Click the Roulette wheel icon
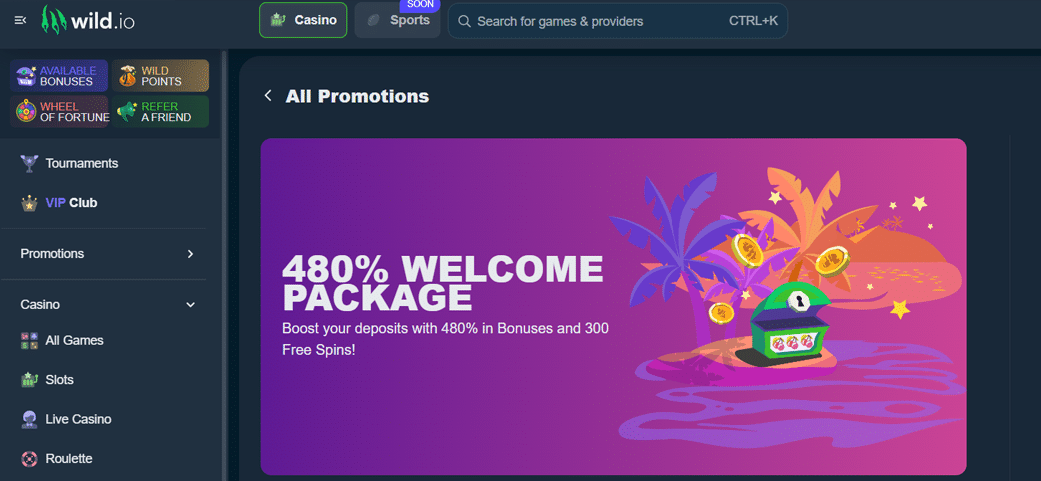 29,458
